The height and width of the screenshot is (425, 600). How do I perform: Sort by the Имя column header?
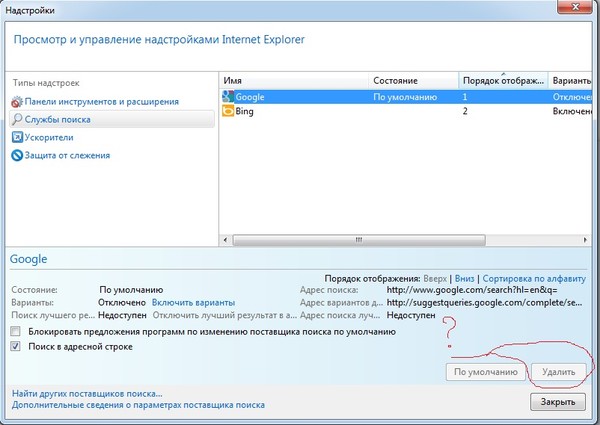point(294,81)
